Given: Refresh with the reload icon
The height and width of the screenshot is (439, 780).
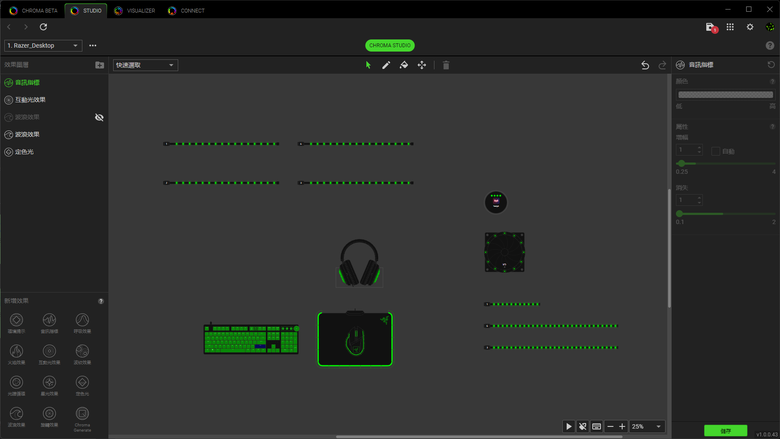Looking at the screenshot, I should tap(43, 27).
